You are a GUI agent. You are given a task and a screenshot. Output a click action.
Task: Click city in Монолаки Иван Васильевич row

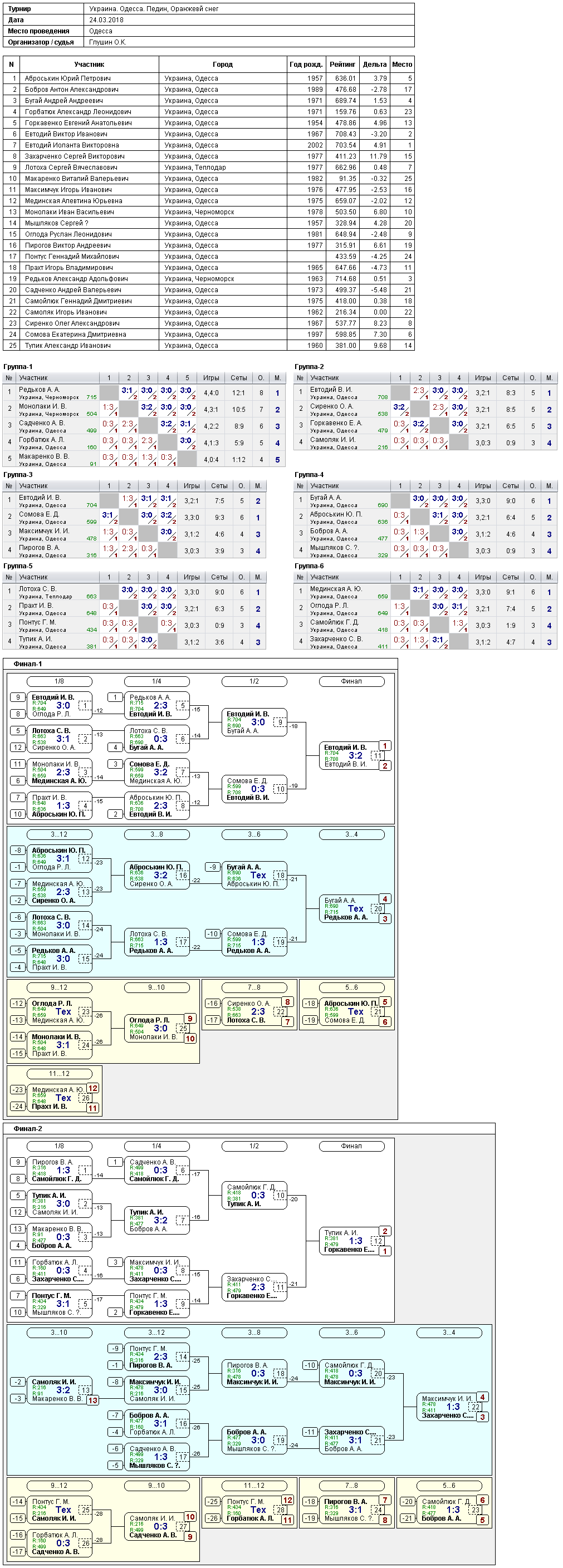[x=199, y=213]
